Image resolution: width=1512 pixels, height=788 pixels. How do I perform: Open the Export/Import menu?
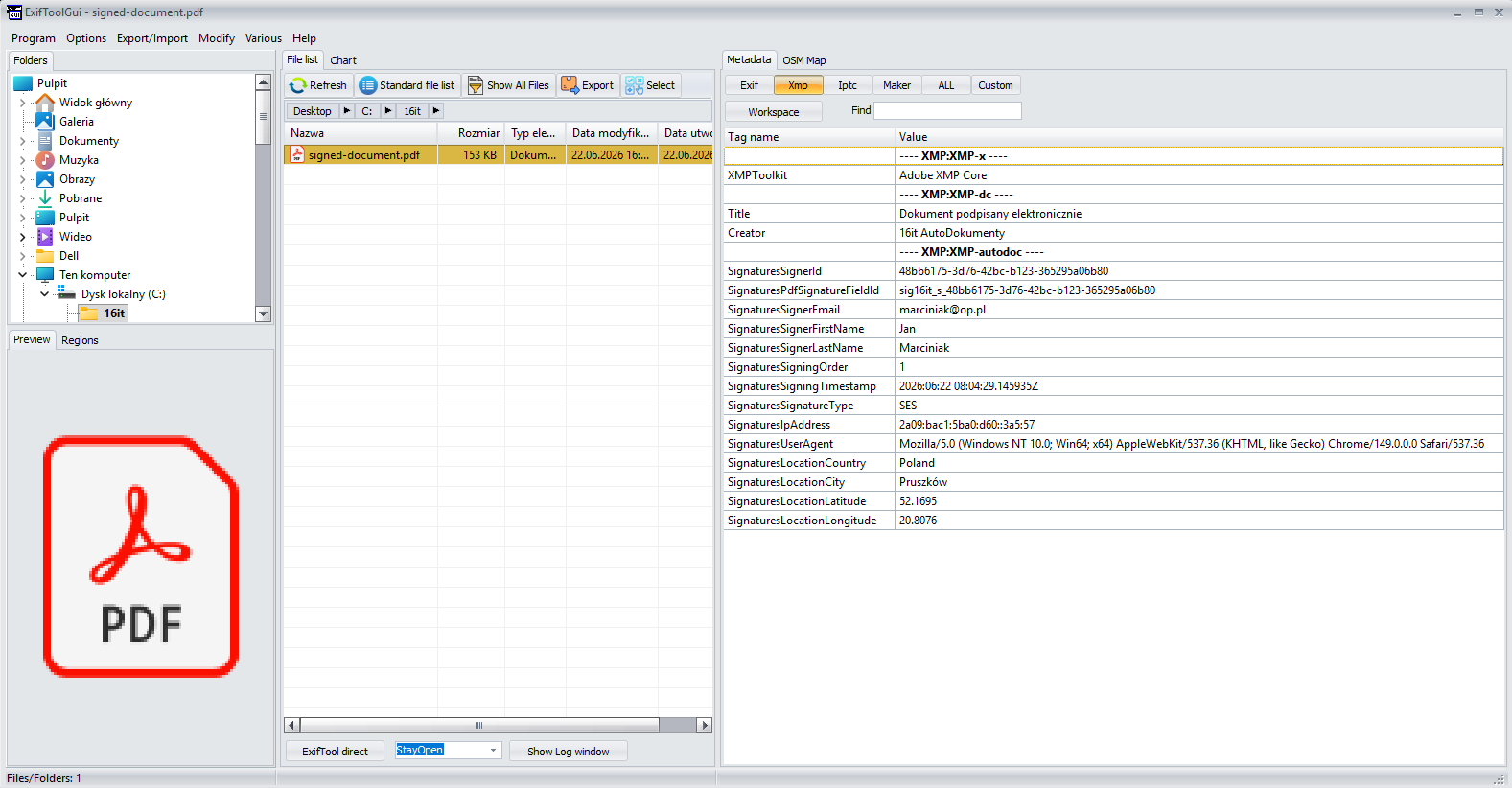point(152,38)
